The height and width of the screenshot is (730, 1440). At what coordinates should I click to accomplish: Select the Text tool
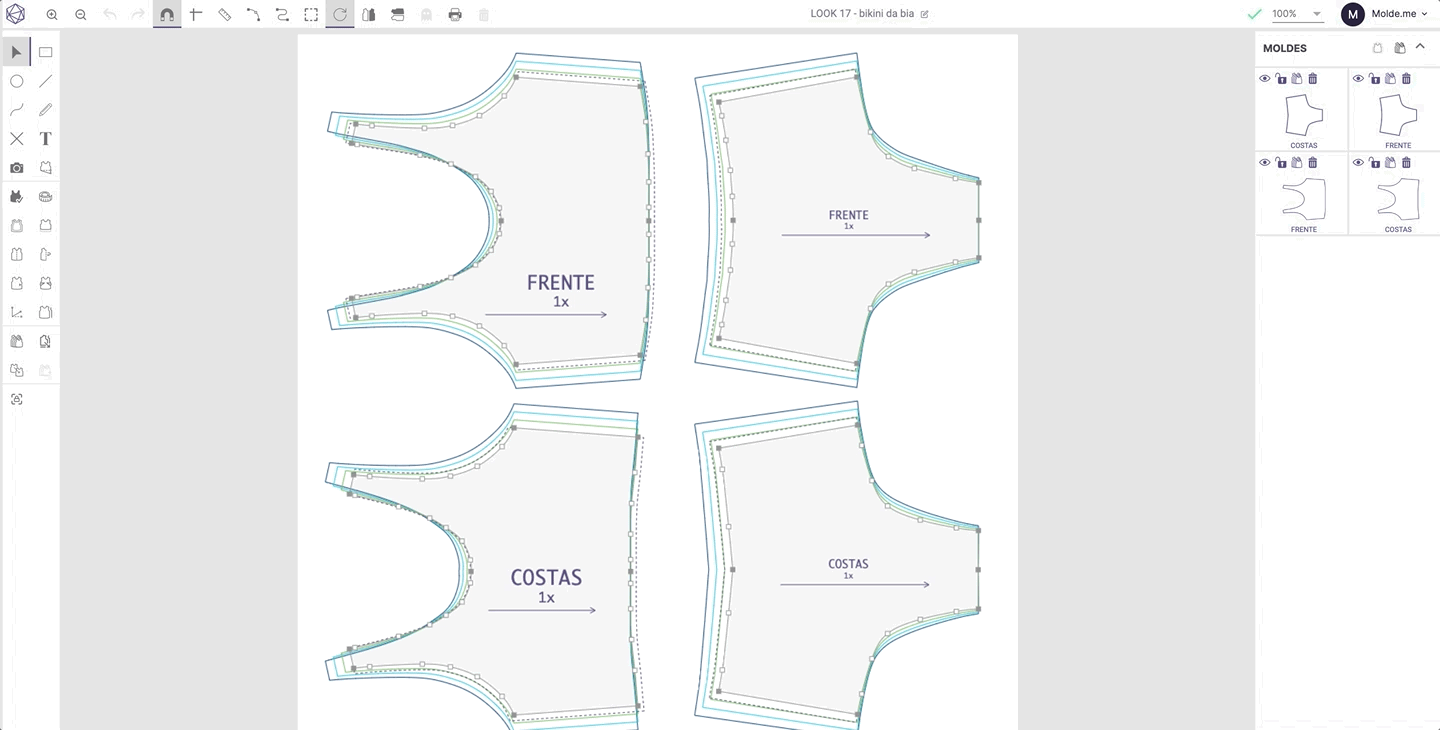(x=45, y=139)
